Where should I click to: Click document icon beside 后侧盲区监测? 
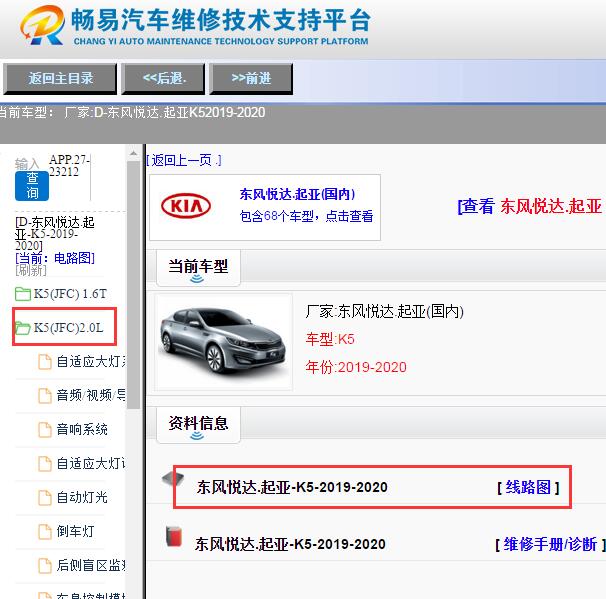[x=45, y=566]
